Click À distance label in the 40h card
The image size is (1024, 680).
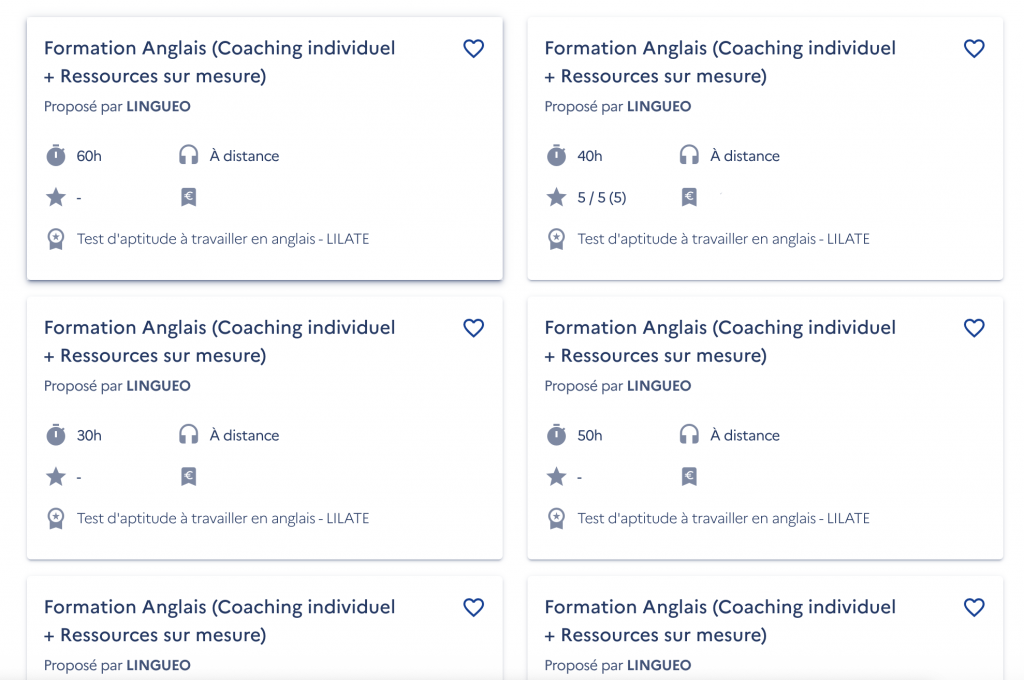tap(745, 155)
